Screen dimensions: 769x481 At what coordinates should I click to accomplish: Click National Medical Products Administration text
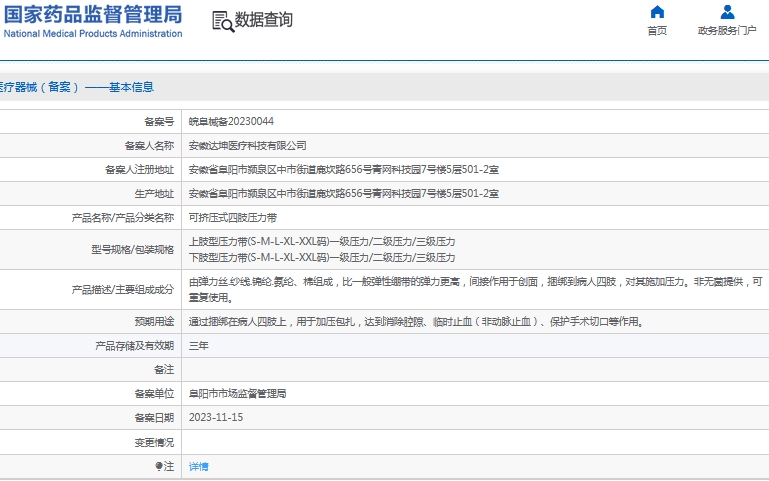point(93,34)
